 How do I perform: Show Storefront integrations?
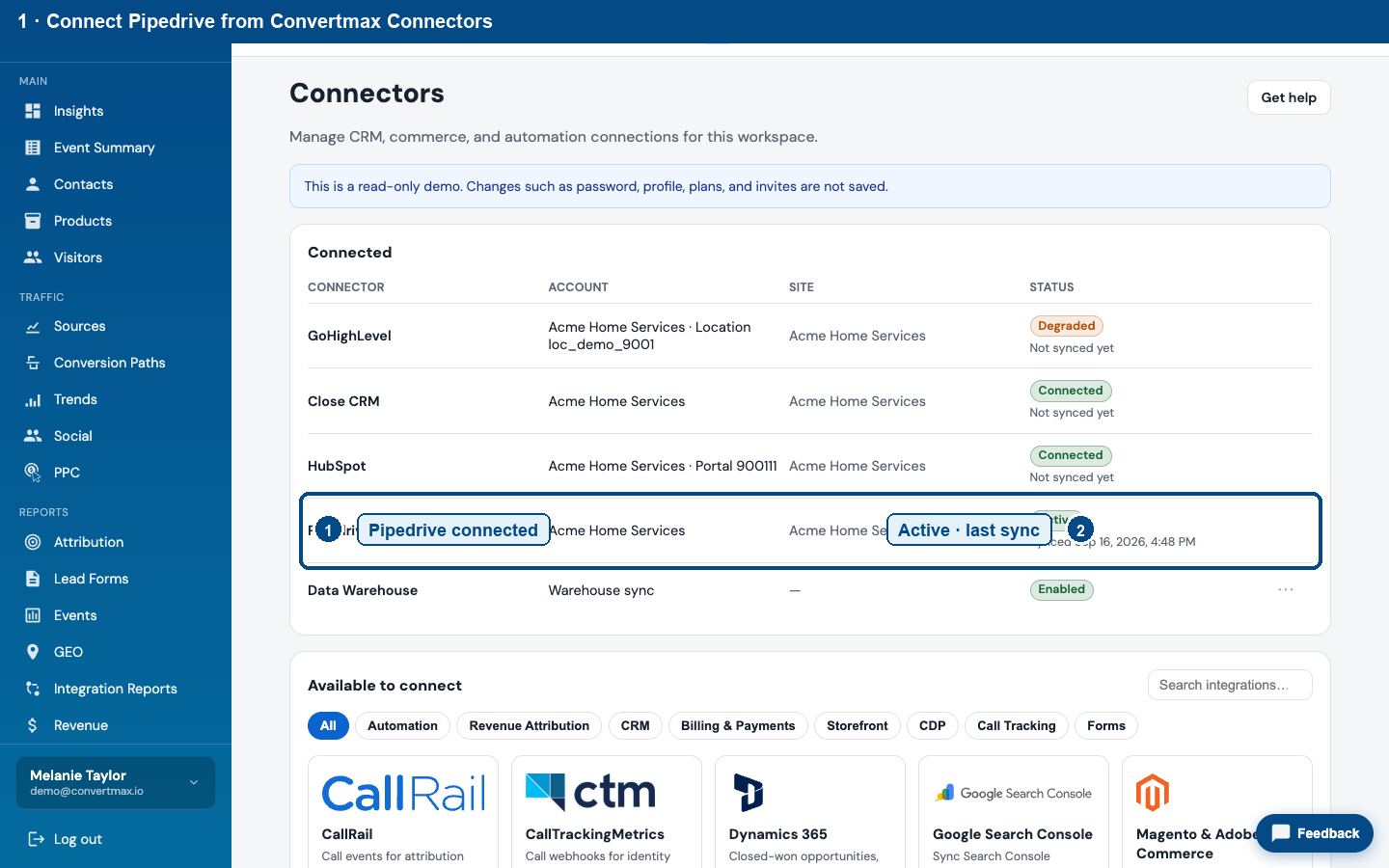858,726
